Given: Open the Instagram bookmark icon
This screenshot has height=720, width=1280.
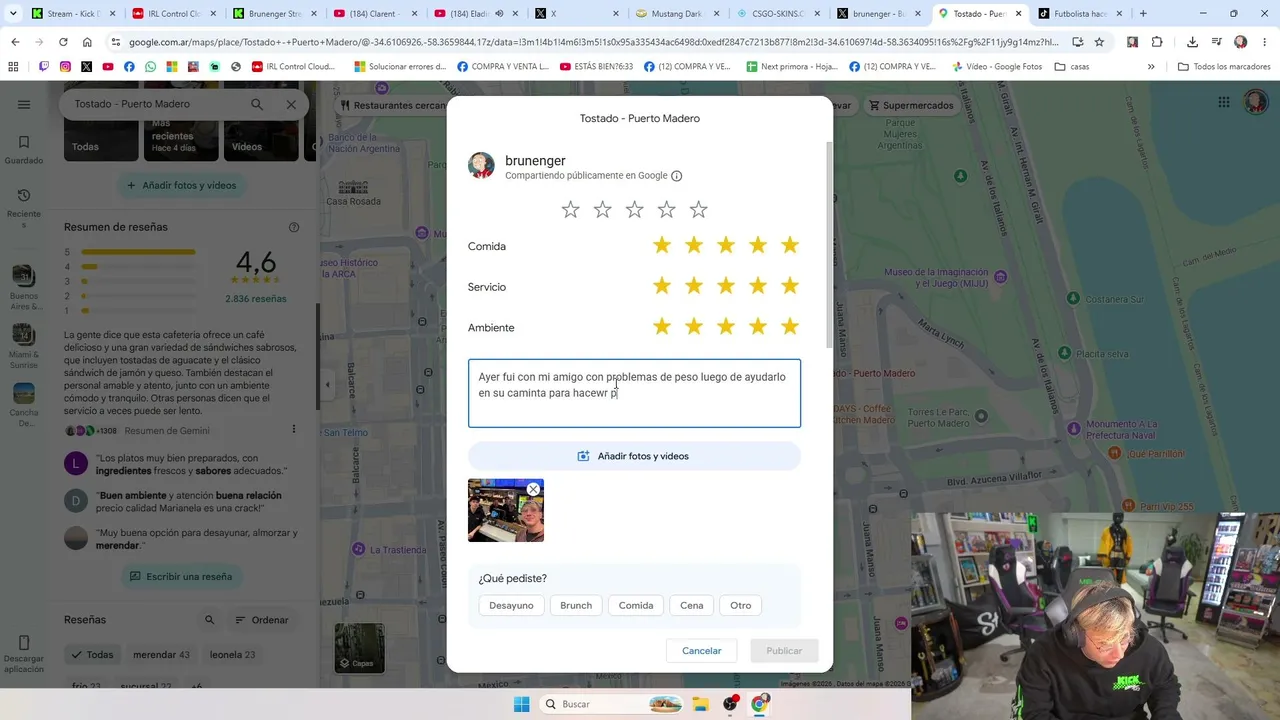Looking at the screenshot, I should pos(65,67).
